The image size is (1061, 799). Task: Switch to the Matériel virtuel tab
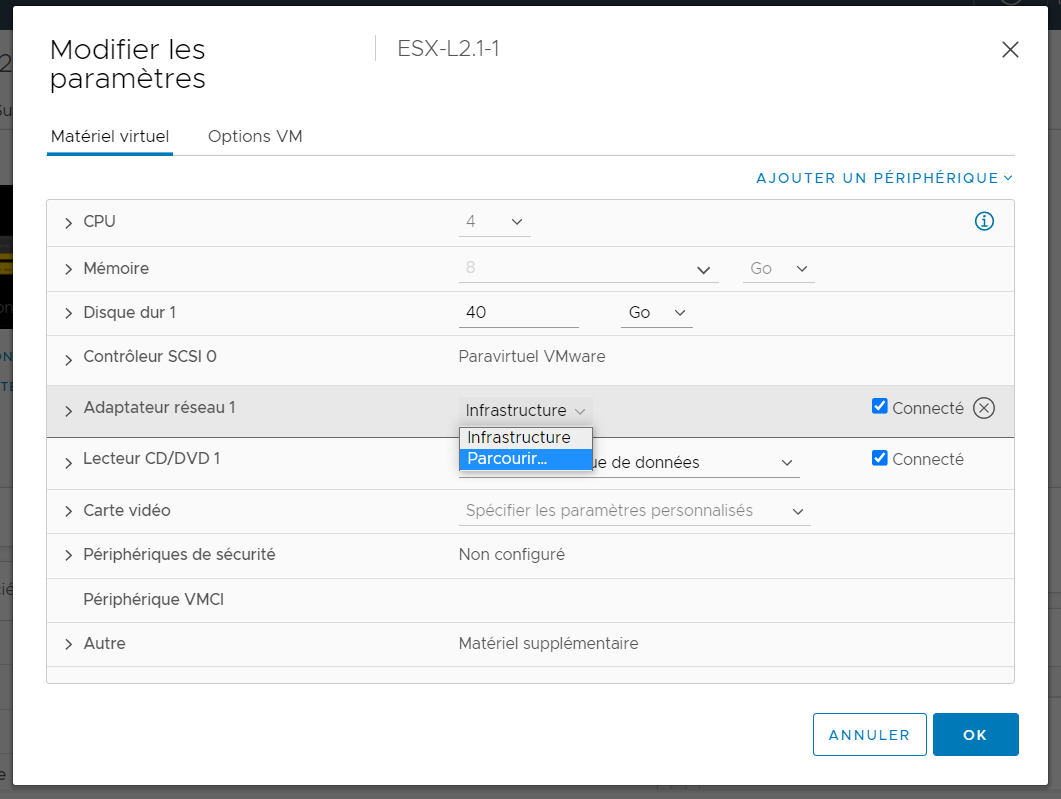[x=110, y=137]
